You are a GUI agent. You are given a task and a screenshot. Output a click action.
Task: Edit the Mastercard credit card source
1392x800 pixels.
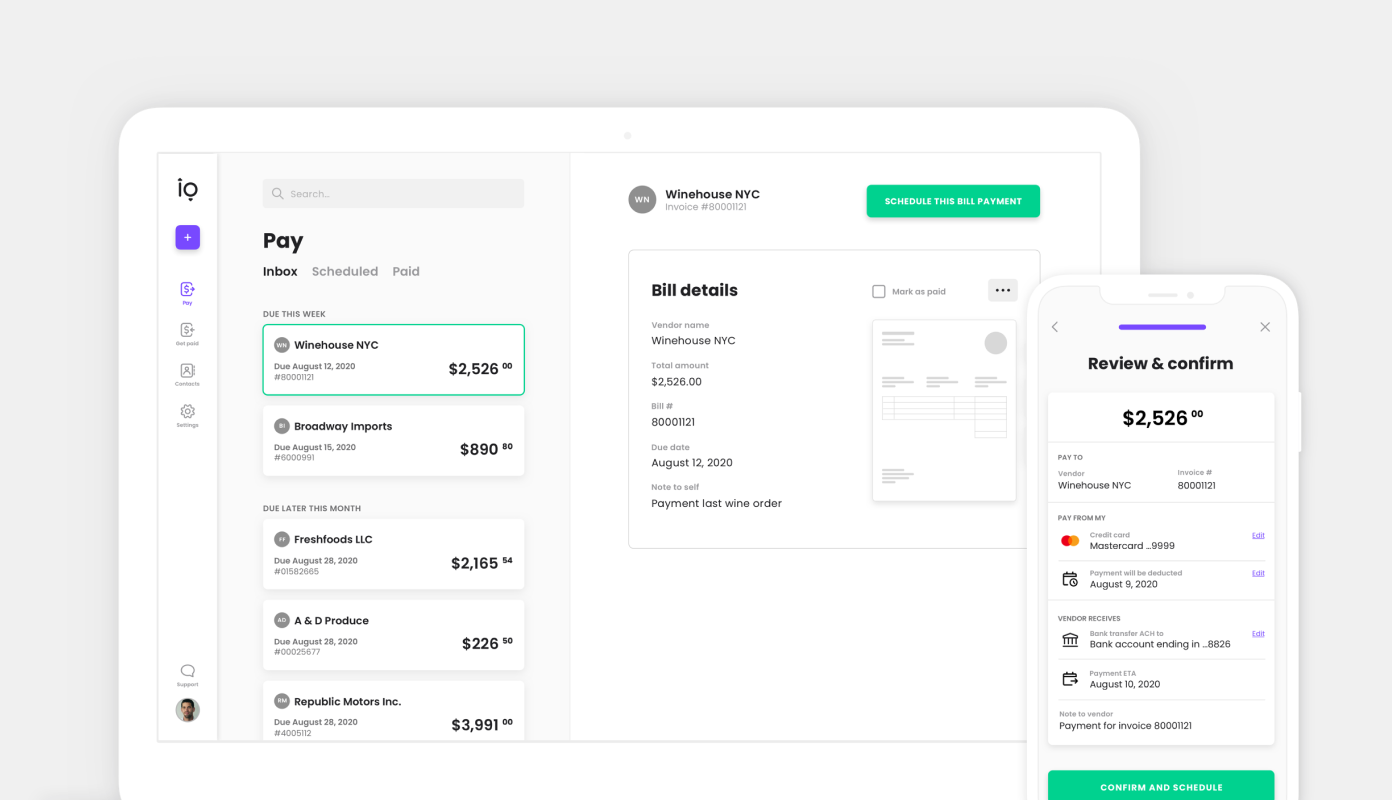click(1258, 535)
